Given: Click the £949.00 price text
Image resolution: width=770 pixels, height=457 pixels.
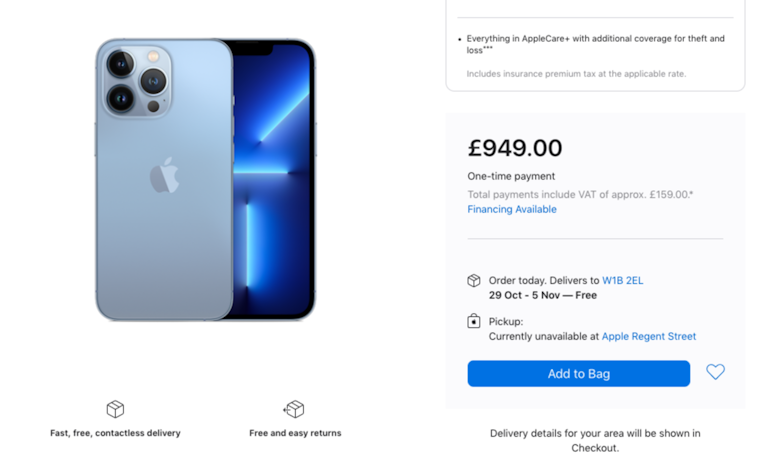Looking at the screenshot, I should point(515,148).
